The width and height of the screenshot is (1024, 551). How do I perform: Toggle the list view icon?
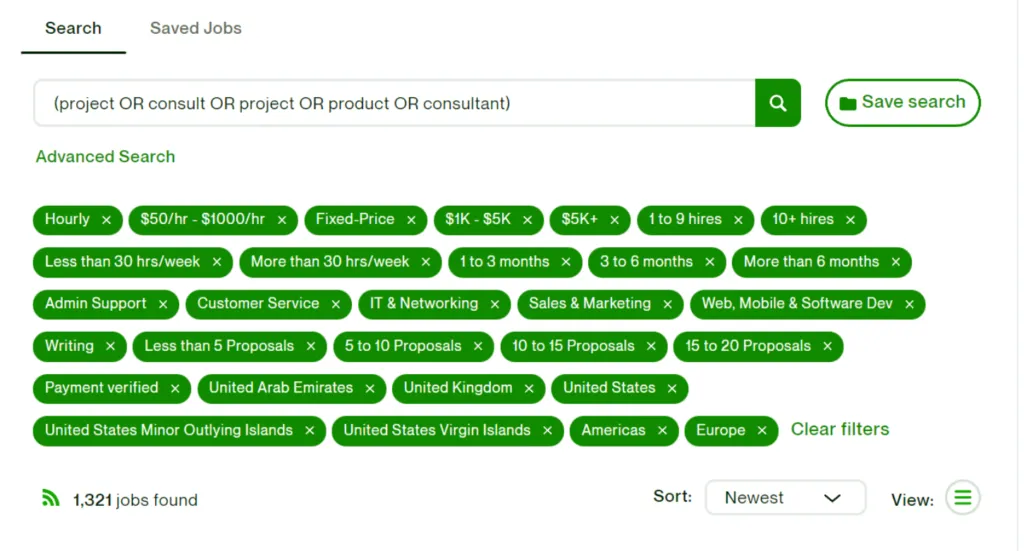(x=962, y=498)
